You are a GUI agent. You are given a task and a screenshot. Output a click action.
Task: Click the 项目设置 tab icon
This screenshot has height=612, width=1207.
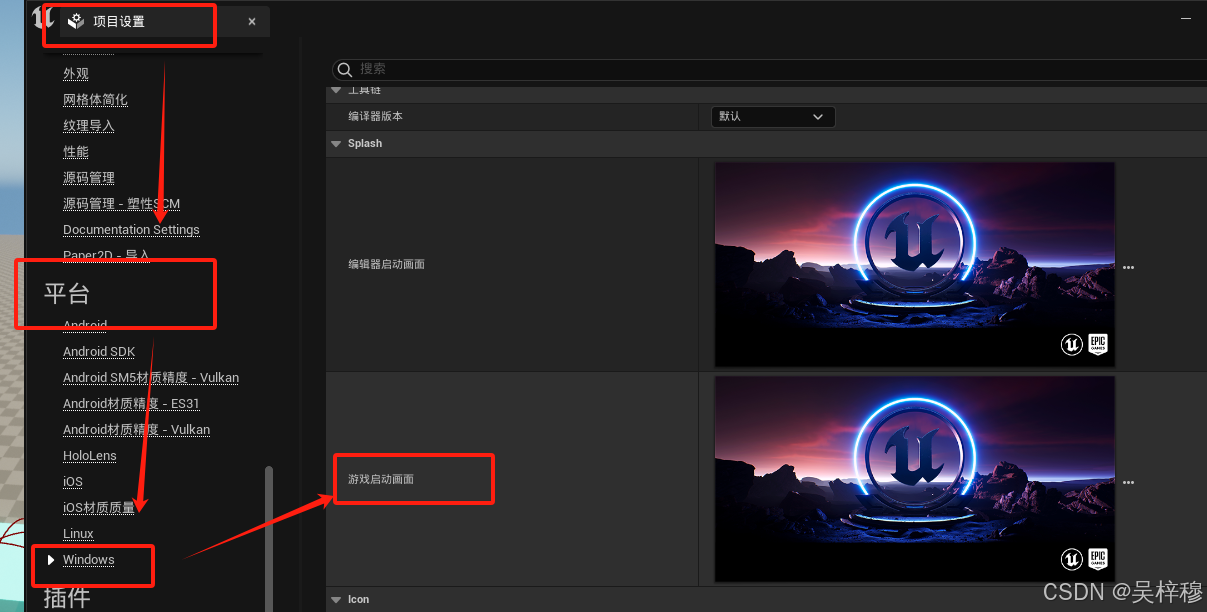pos(76,21)
